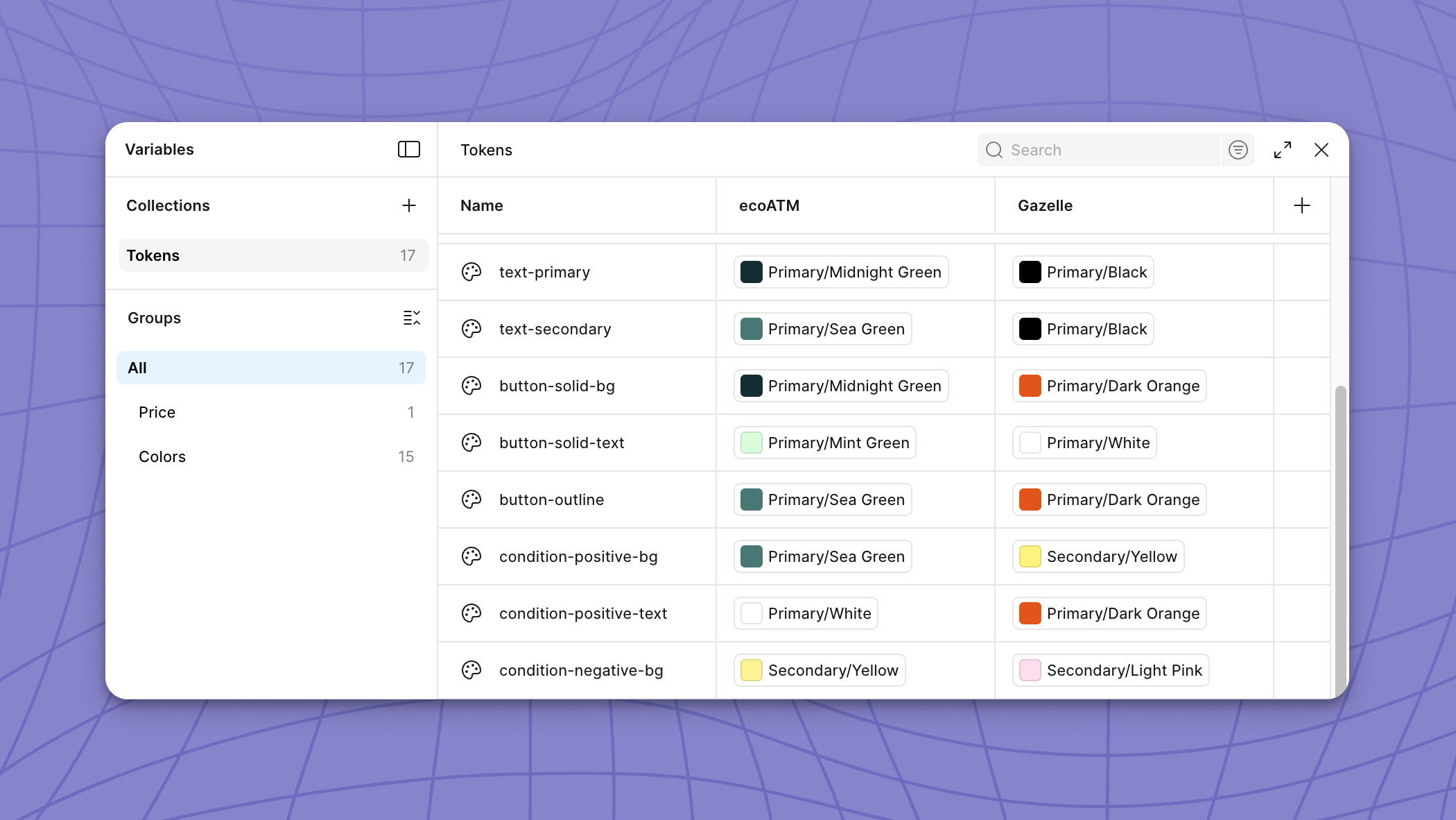Screen dimensions: 1456x820
Task: Add a new mode column
Action: click(x=1301, y=205)
